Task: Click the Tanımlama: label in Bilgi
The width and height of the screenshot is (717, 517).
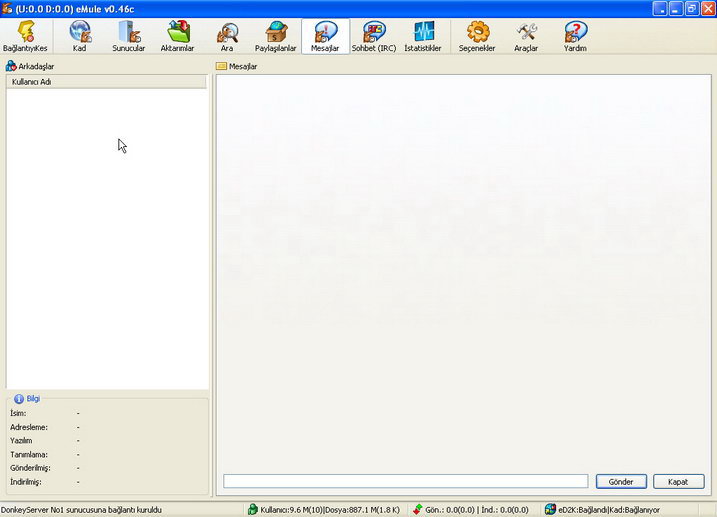Action: click(29, 455)
